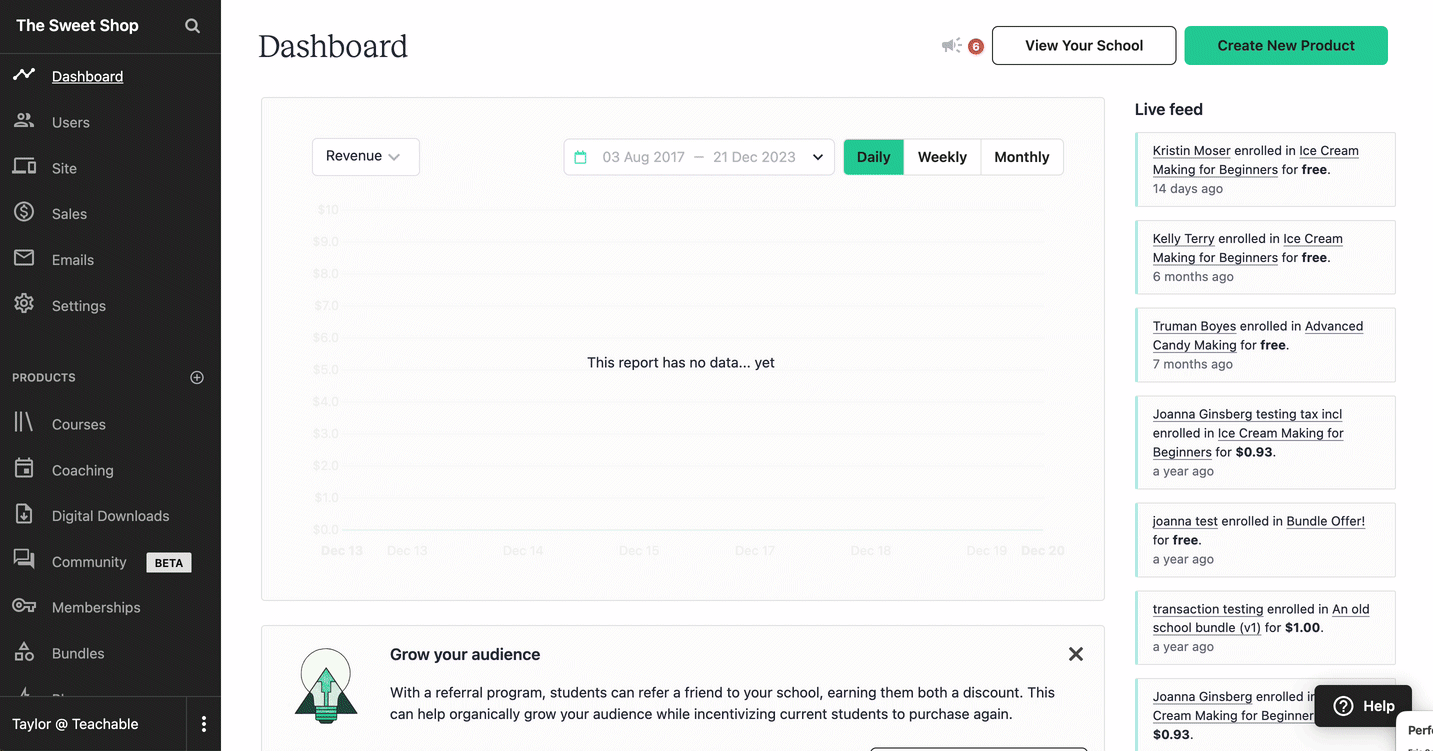Open Courses under Products
Screen dimensions: 1433x751
[x=79, y=424]
